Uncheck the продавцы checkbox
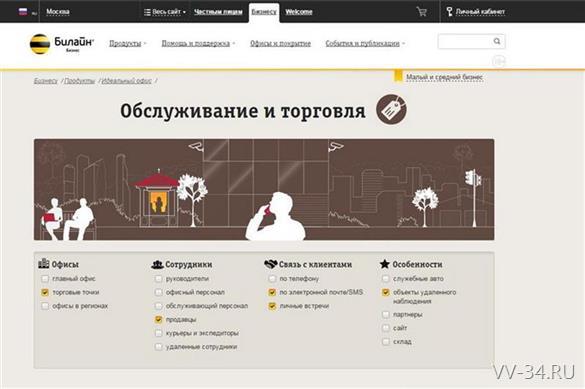 159,319
